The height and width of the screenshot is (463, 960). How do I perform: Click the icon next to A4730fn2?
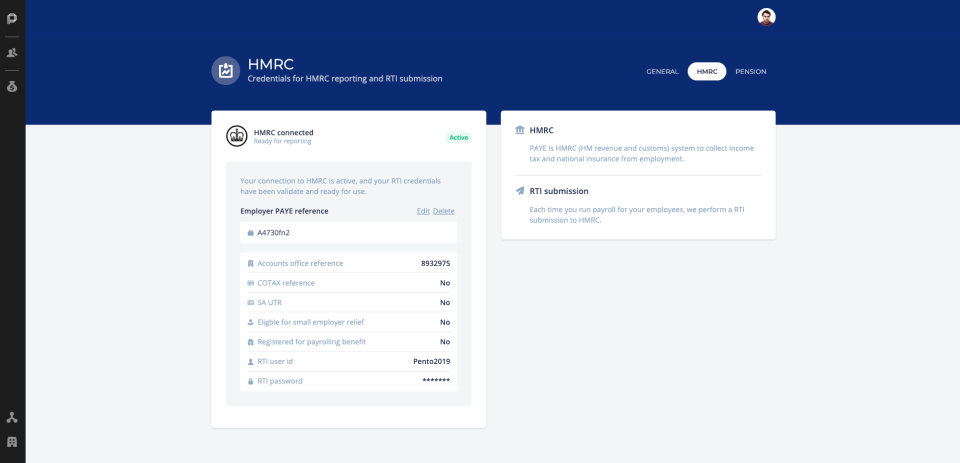[x=250, y=233]
